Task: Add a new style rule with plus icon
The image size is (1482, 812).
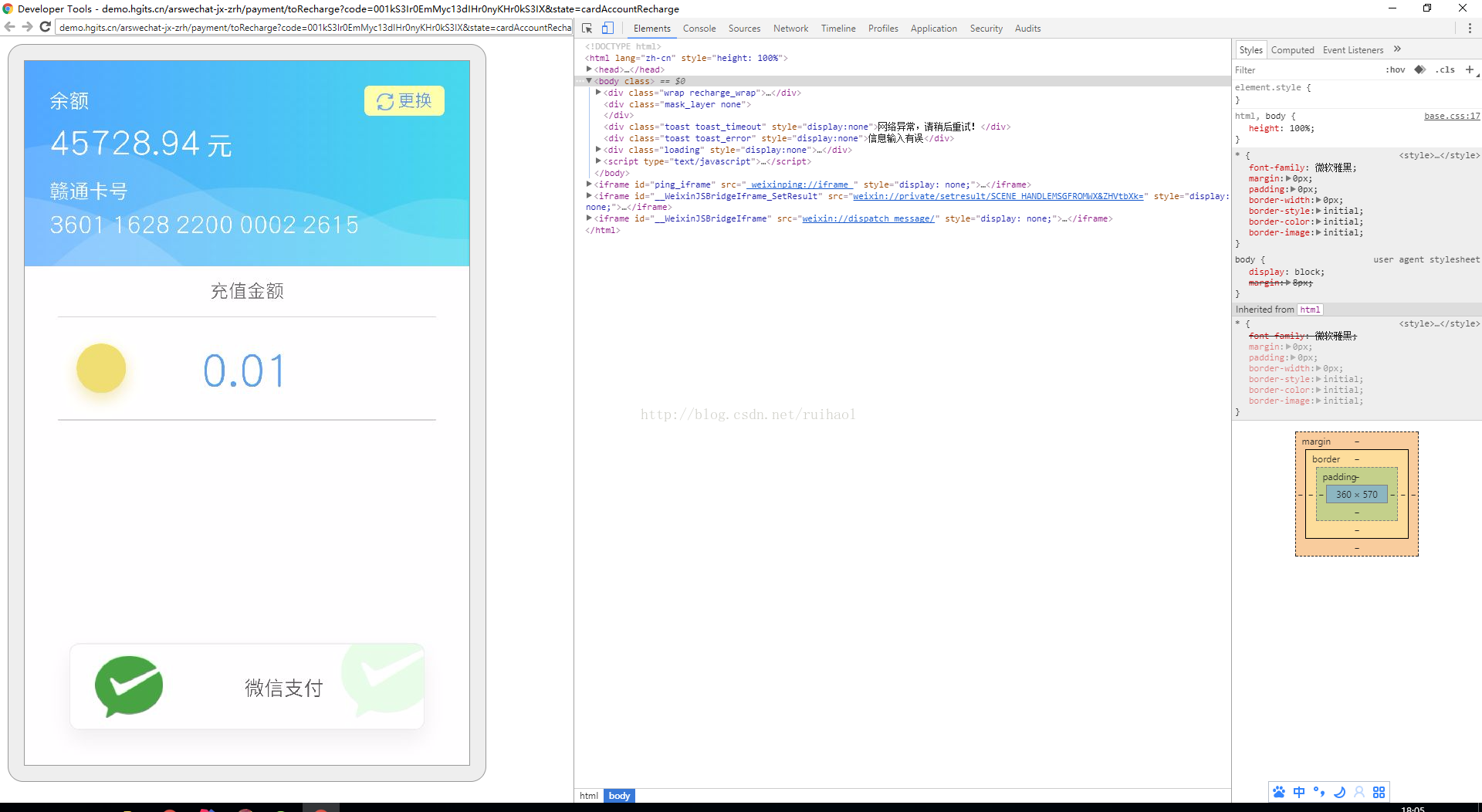Action: pos(1470,69)
